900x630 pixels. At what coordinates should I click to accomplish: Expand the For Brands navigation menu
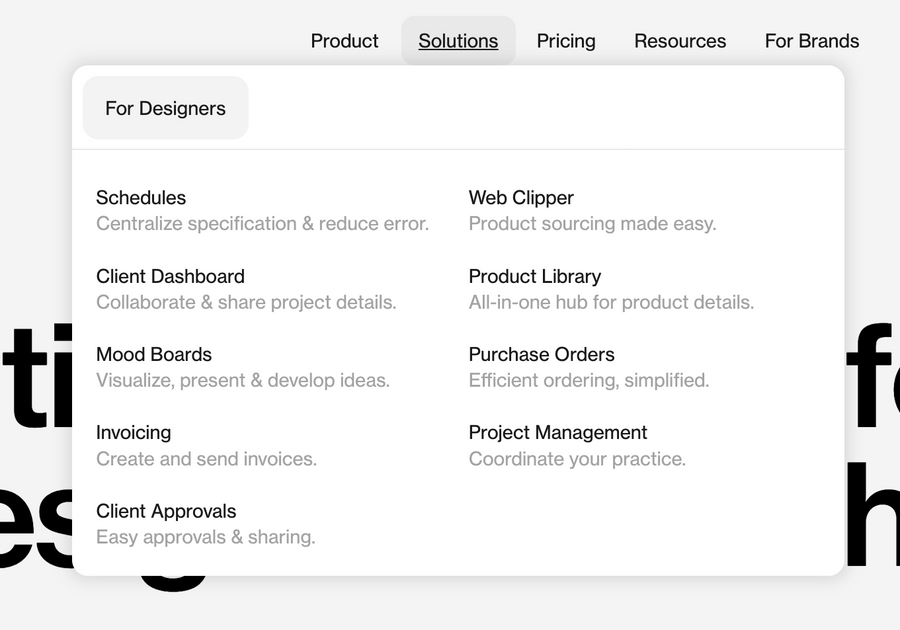(x=812, y=41)
